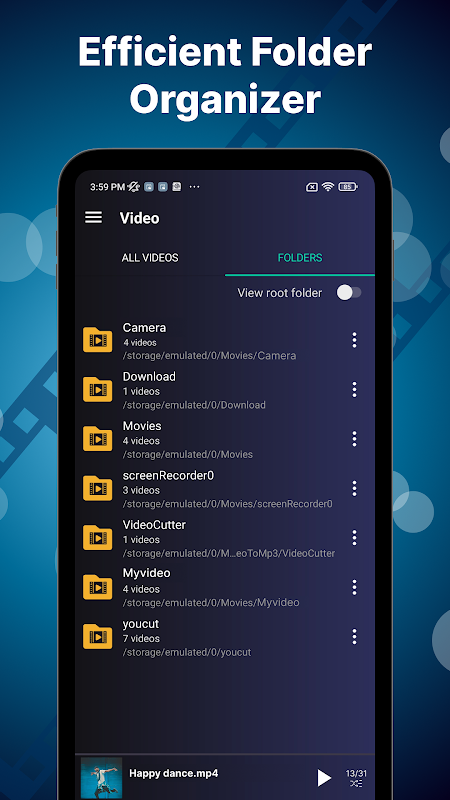Open the Myvideo folder path entry

coord(211,603)
